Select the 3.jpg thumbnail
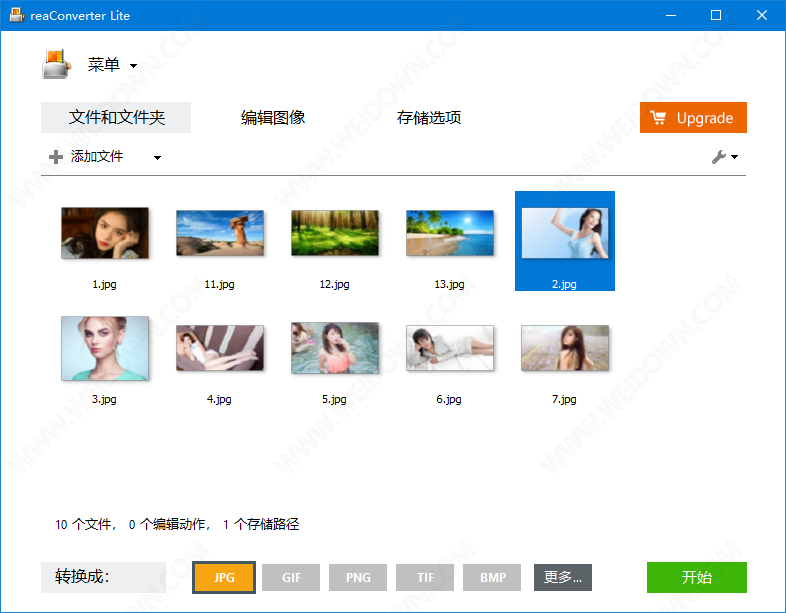786x613 pixels. (x=105, y=348)
